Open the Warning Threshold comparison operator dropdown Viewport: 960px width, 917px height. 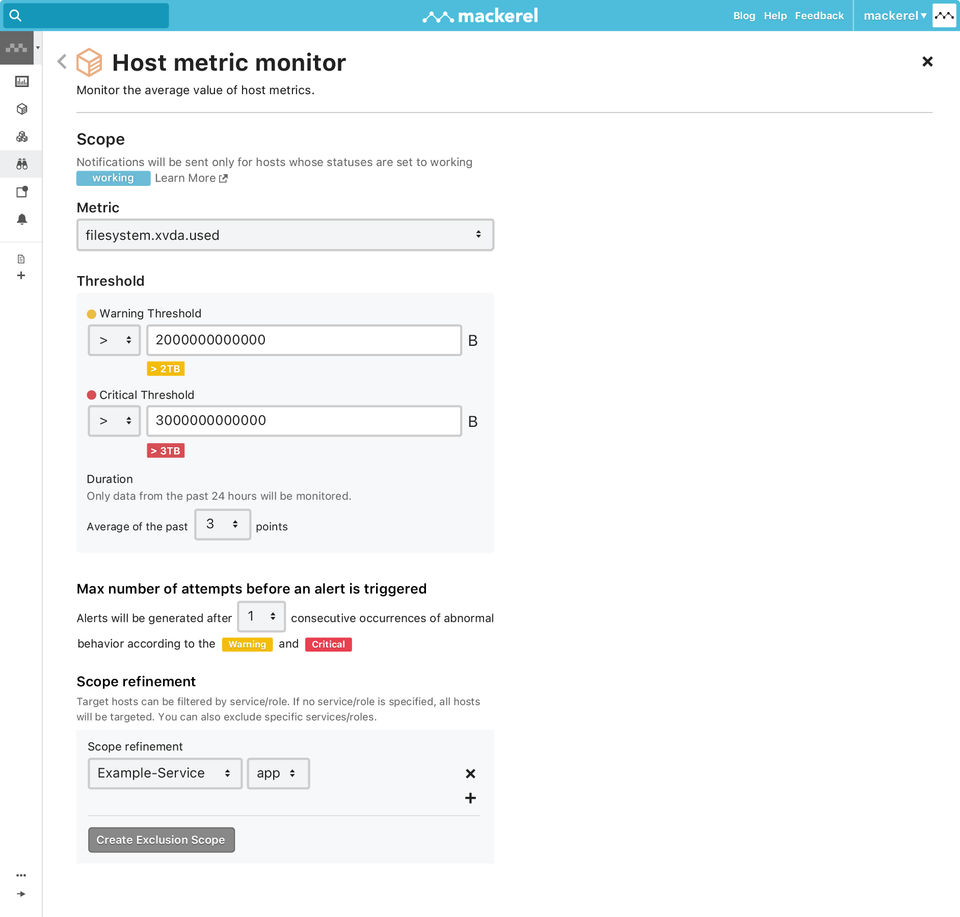point(114,340)
